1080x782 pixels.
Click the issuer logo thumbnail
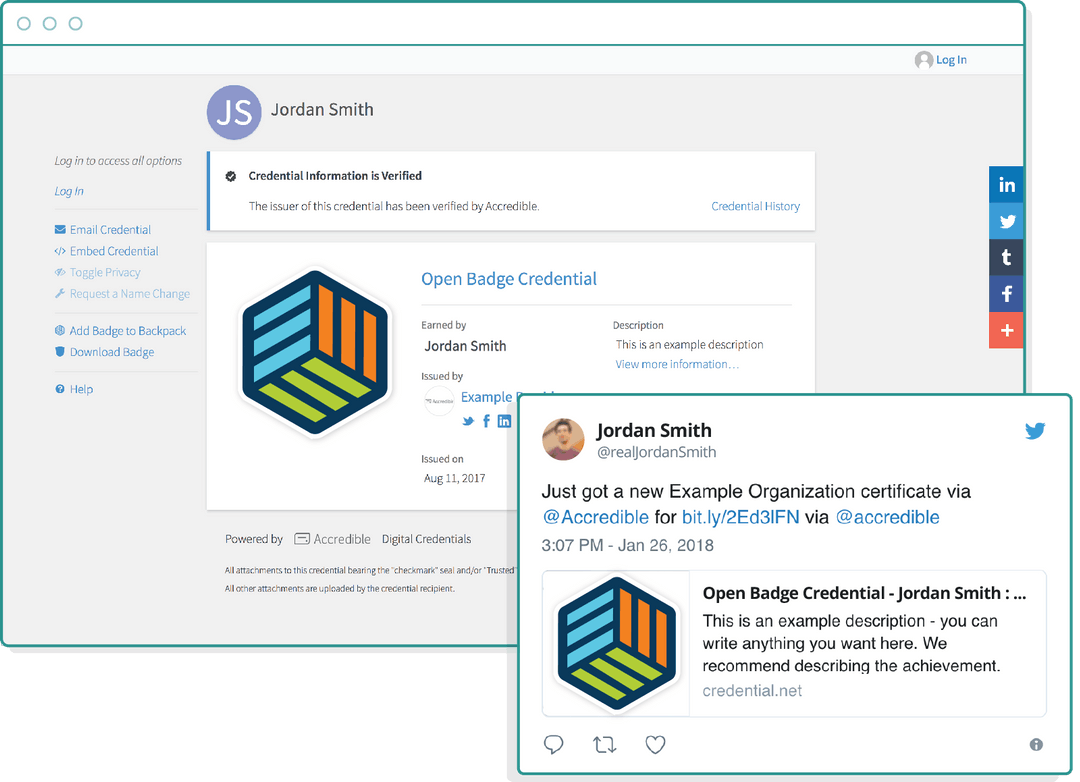[439, 401]
